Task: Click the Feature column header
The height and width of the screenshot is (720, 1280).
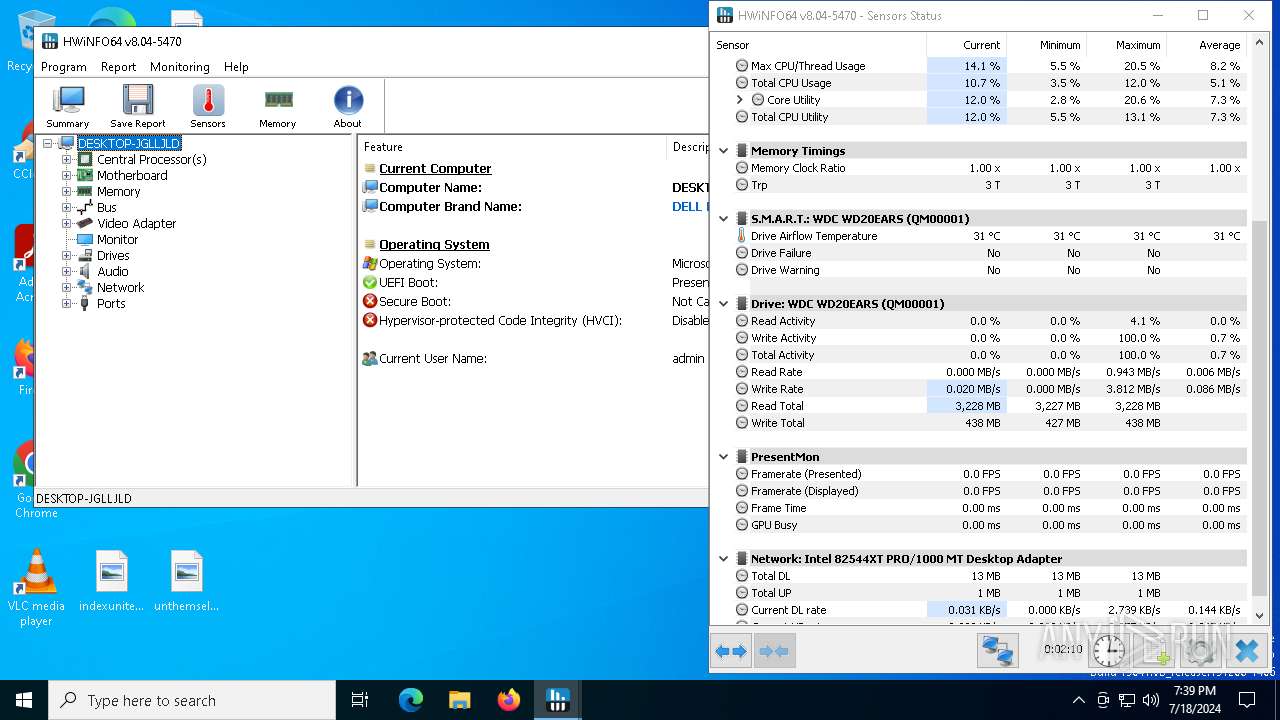Action: (512, 147)
